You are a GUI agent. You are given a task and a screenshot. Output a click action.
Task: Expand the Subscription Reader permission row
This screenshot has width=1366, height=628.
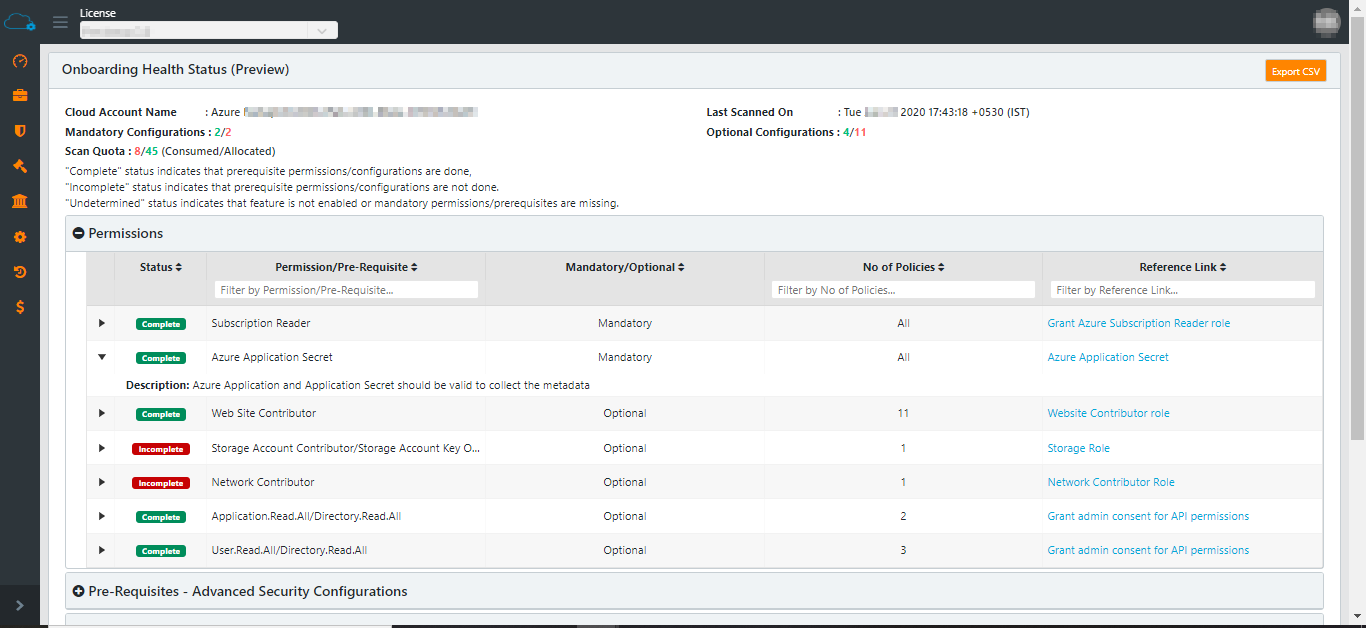[101, 323]
